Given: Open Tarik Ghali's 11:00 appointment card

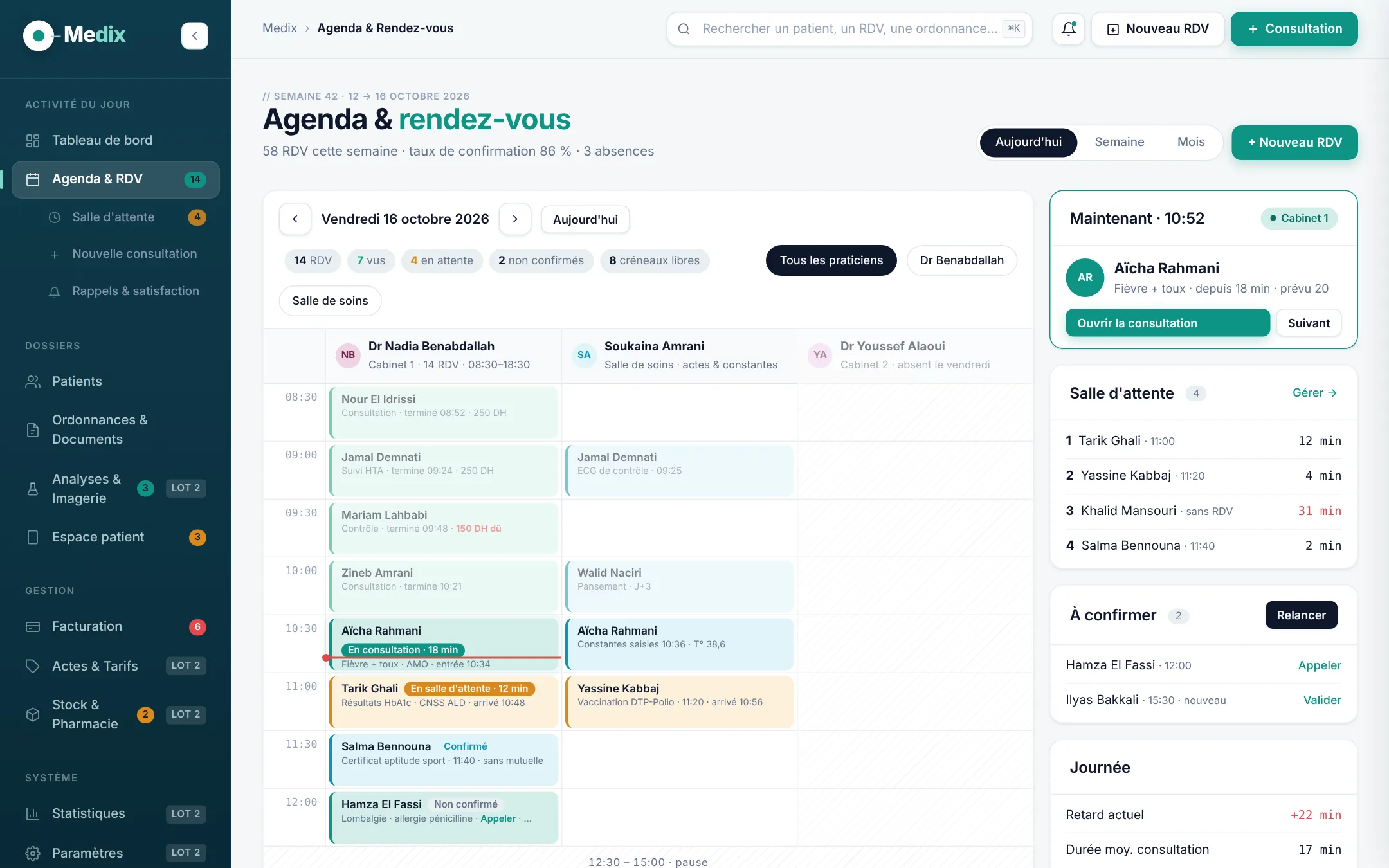Looking at the screenshot, I should [444, 701].
